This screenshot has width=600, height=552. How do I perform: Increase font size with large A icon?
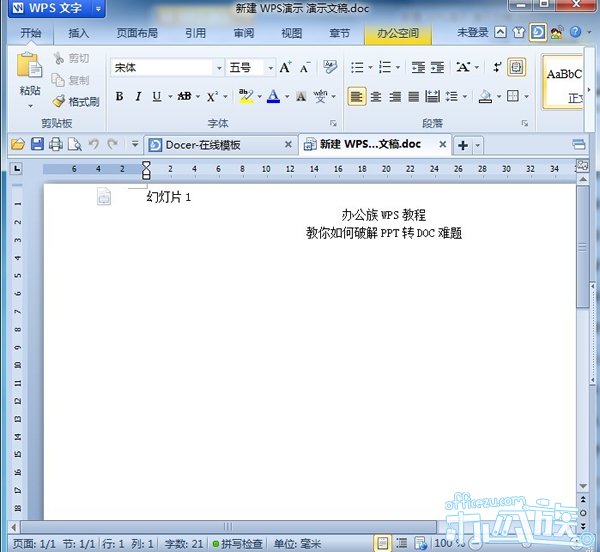(285, 68)
